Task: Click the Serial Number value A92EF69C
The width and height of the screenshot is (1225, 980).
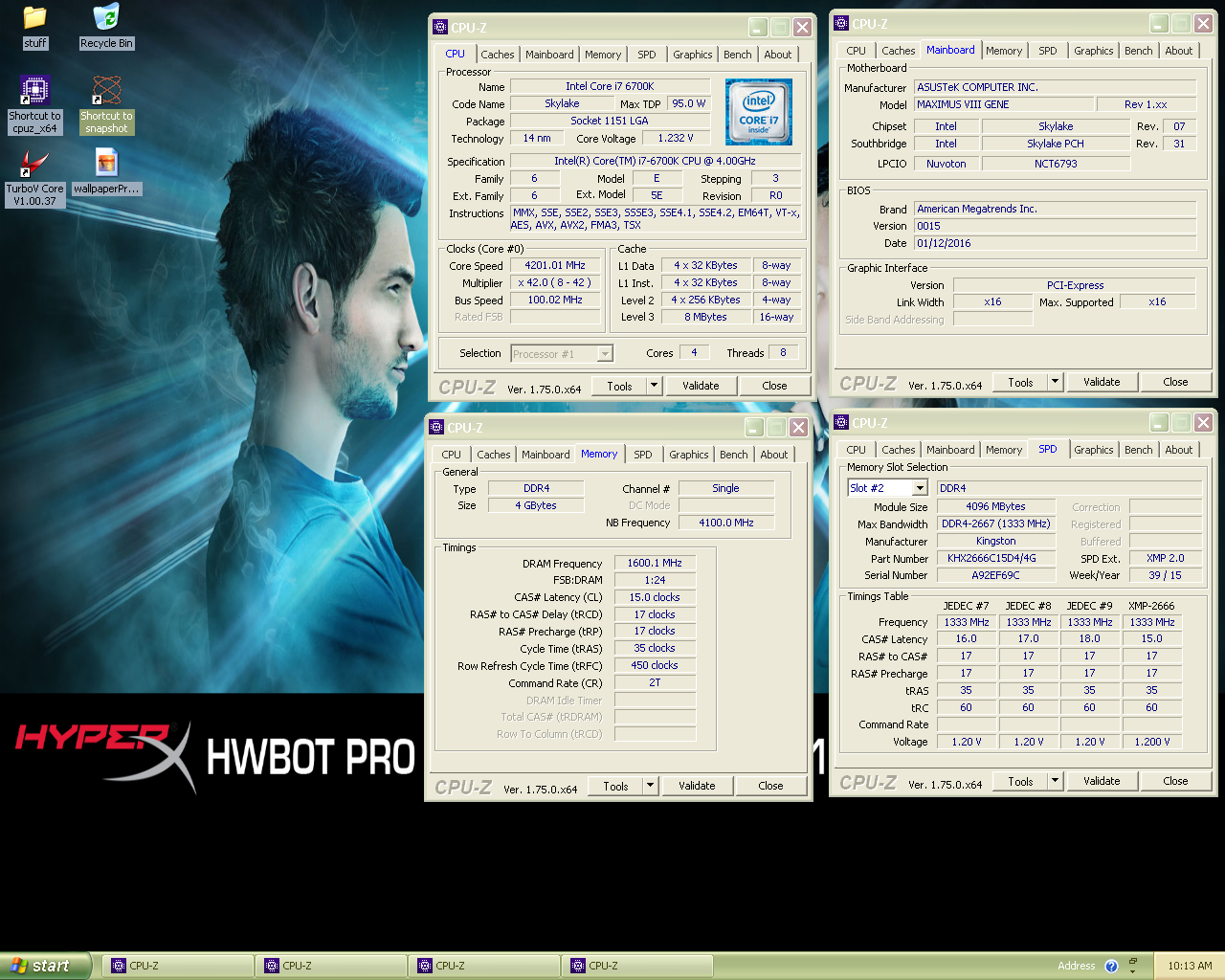Action: tap(995, 575)
